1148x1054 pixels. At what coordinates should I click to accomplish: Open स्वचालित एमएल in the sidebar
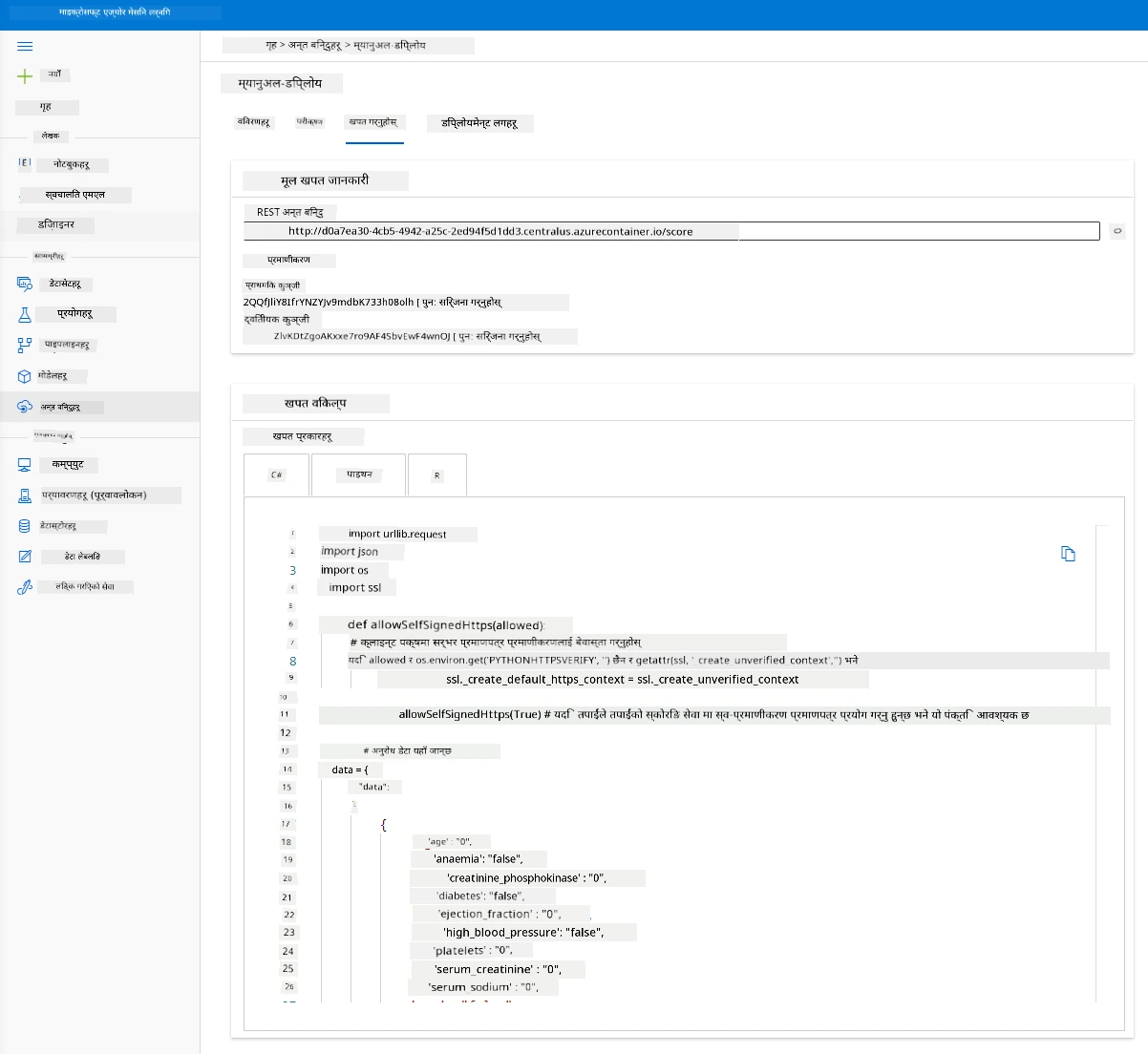click(x=75, y=195)
